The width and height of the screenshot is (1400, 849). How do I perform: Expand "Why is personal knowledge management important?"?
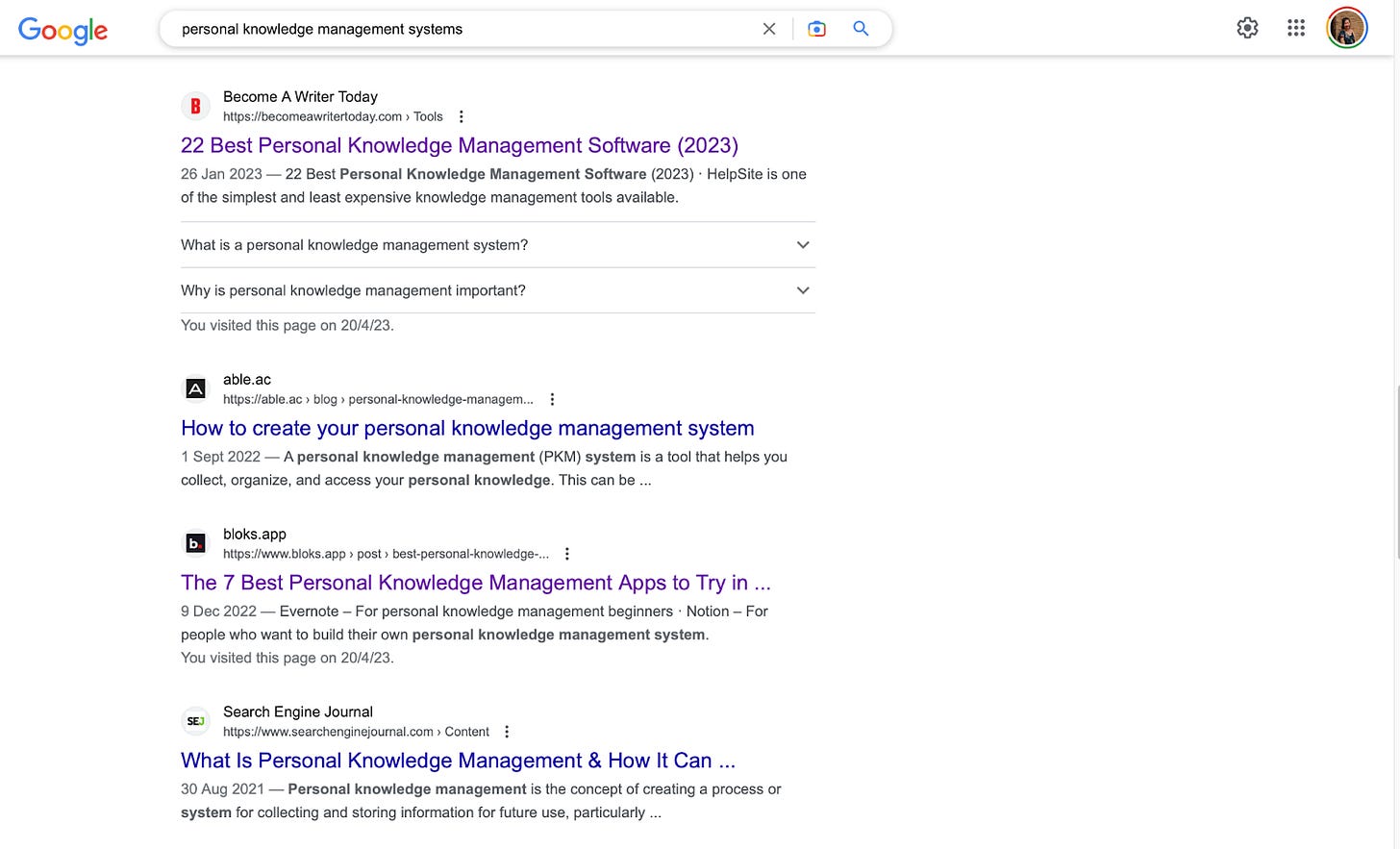498,290
